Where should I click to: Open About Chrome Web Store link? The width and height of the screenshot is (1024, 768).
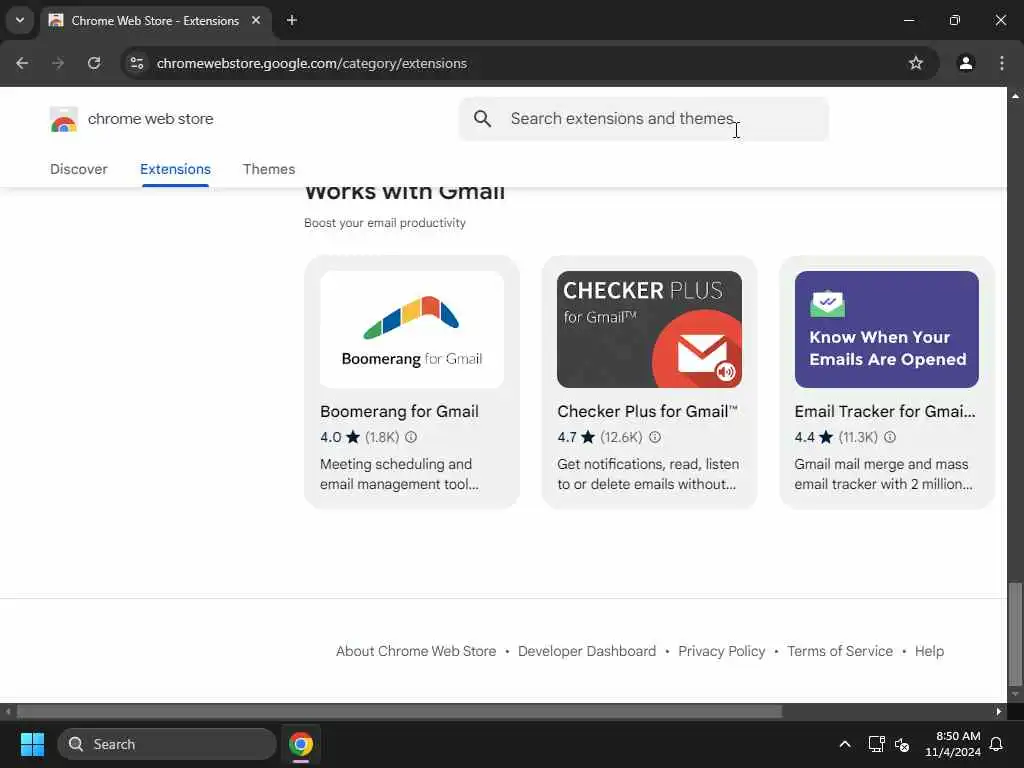(x=416, y=651)
